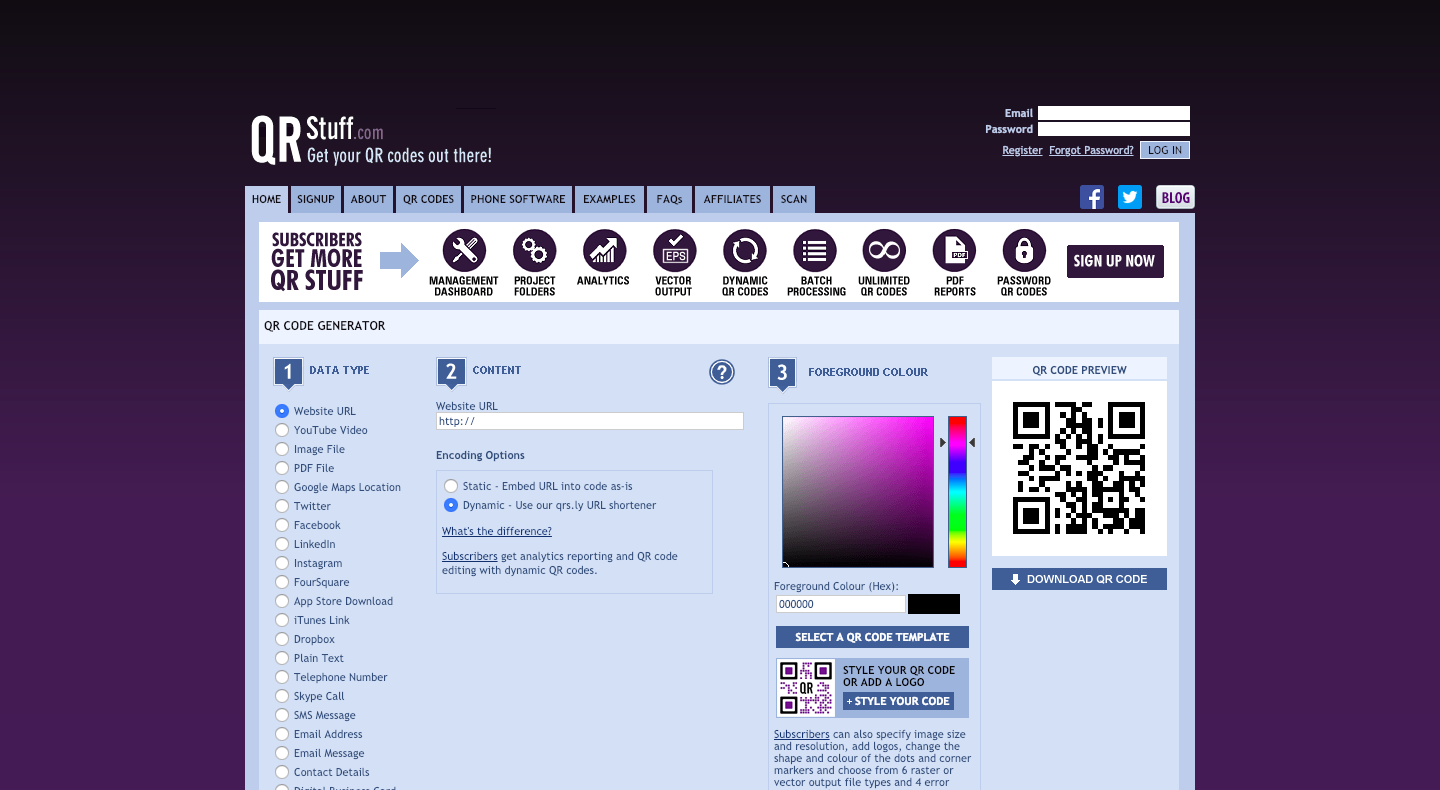
Task: Click SELECT A QR CODE TEMPLATE button
Action: (872, 637)
